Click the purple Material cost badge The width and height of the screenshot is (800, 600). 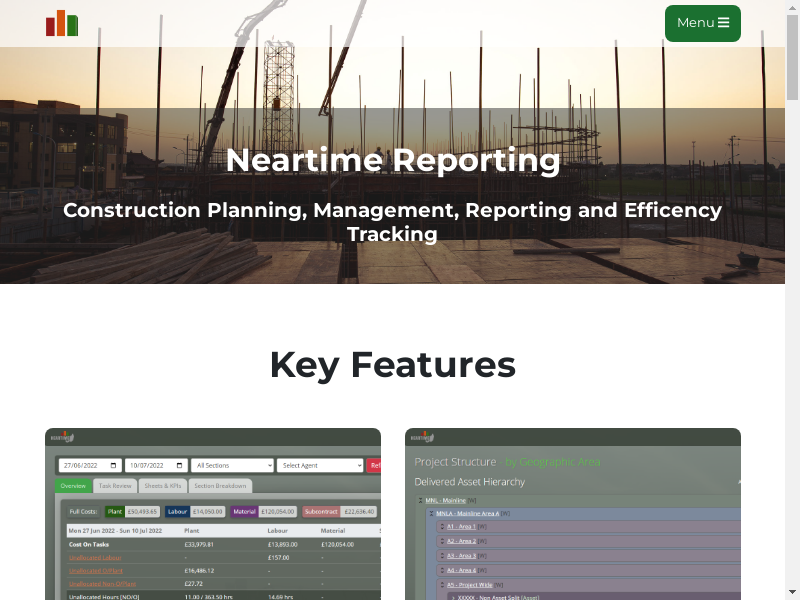245,511
